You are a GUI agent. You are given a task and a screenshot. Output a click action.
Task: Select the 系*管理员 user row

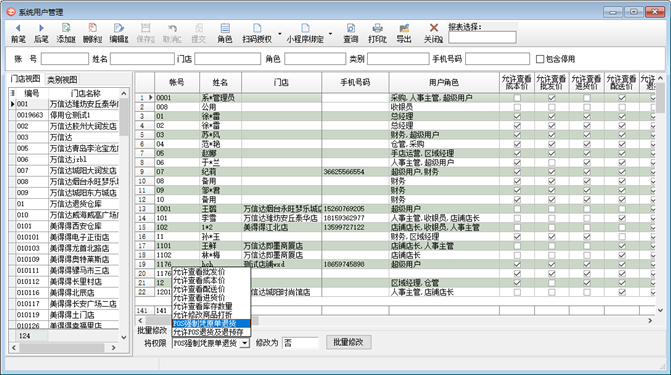coord(395,98)
